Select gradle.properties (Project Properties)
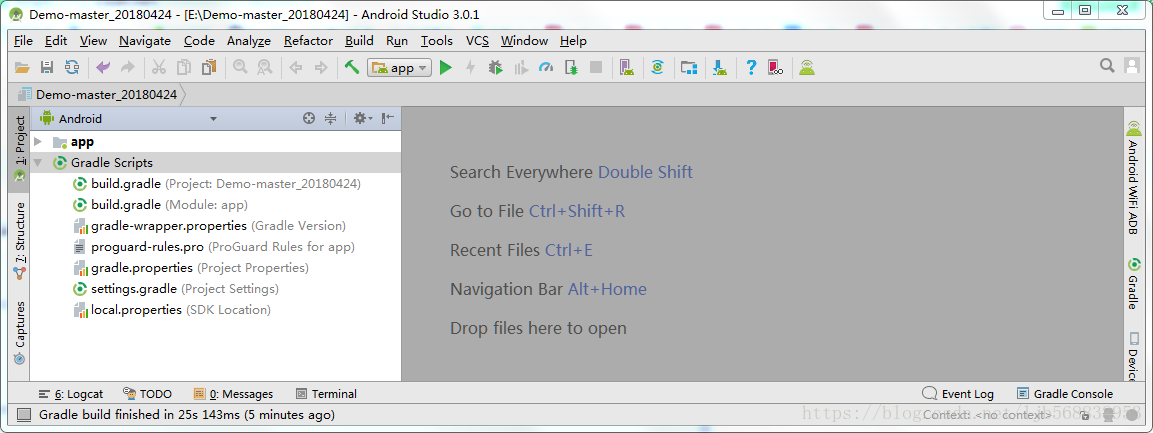The image size is (1153, 433). 190,268
